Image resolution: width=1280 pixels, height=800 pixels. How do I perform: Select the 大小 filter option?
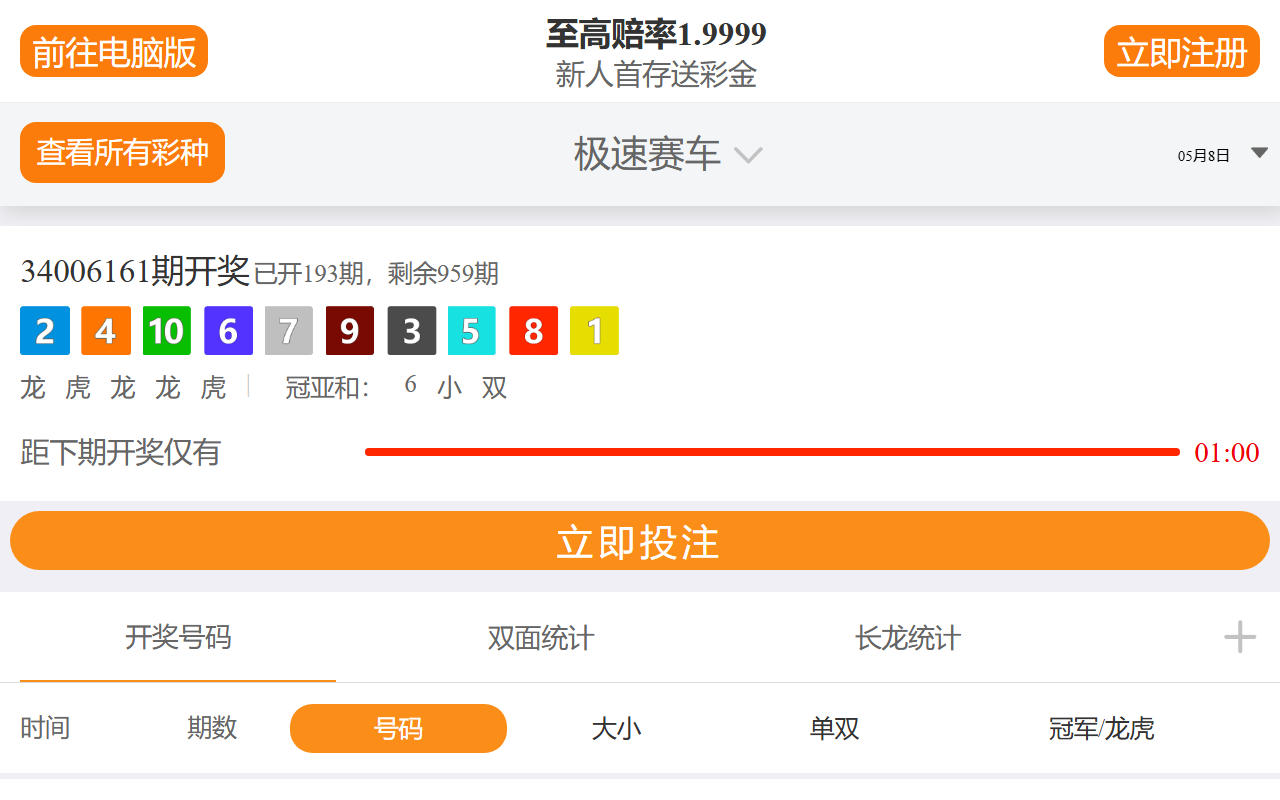pos(616,728)
